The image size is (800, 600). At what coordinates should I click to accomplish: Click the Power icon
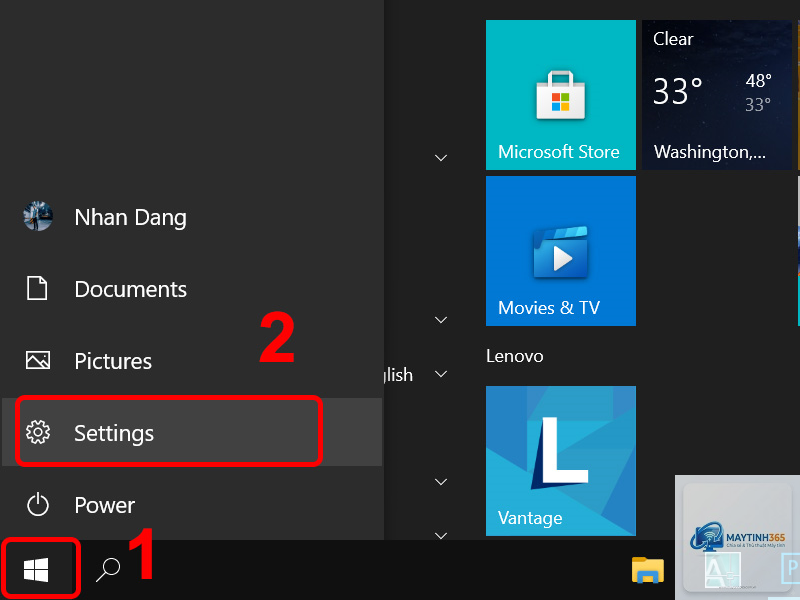pos(38,505)
